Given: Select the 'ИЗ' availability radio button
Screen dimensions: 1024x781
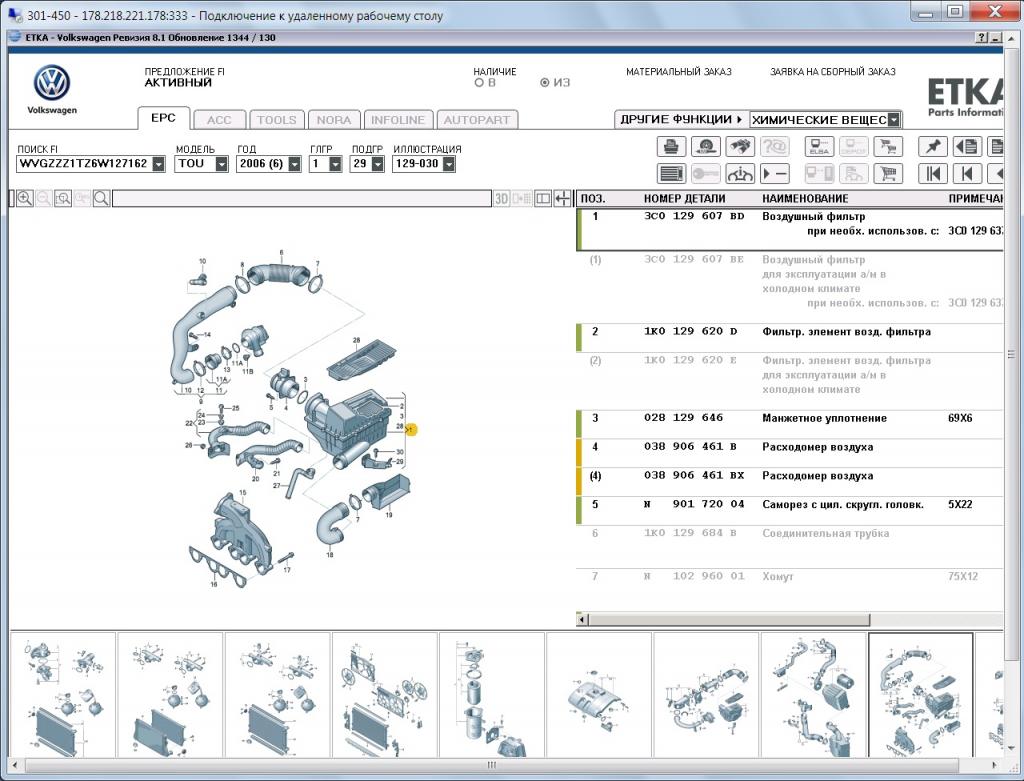Looking at the screenshot, I should (545, 83).
